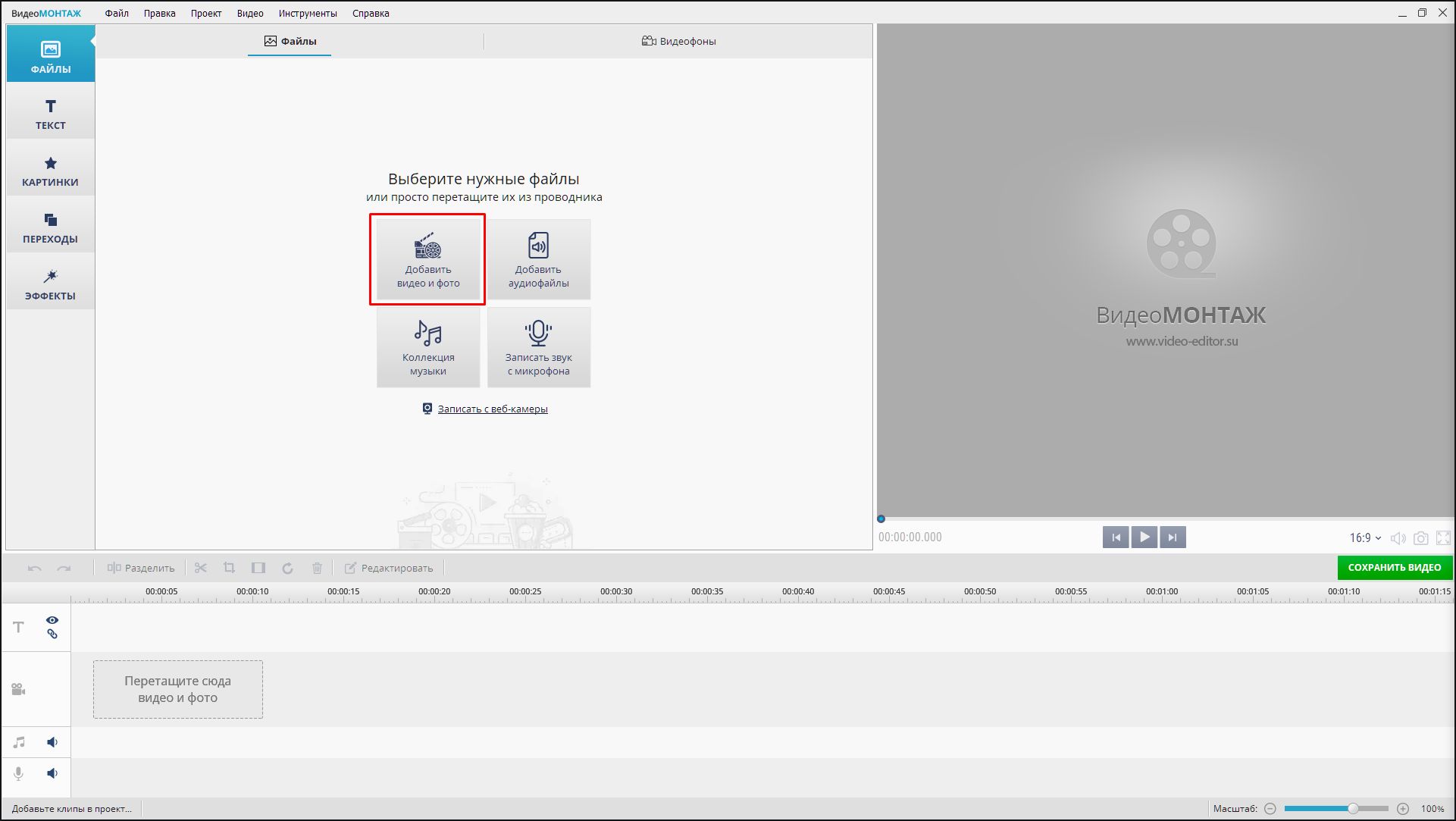Click the trash delete icon
The height and width of the screenshot is (821, 1456).
[318, 568]
